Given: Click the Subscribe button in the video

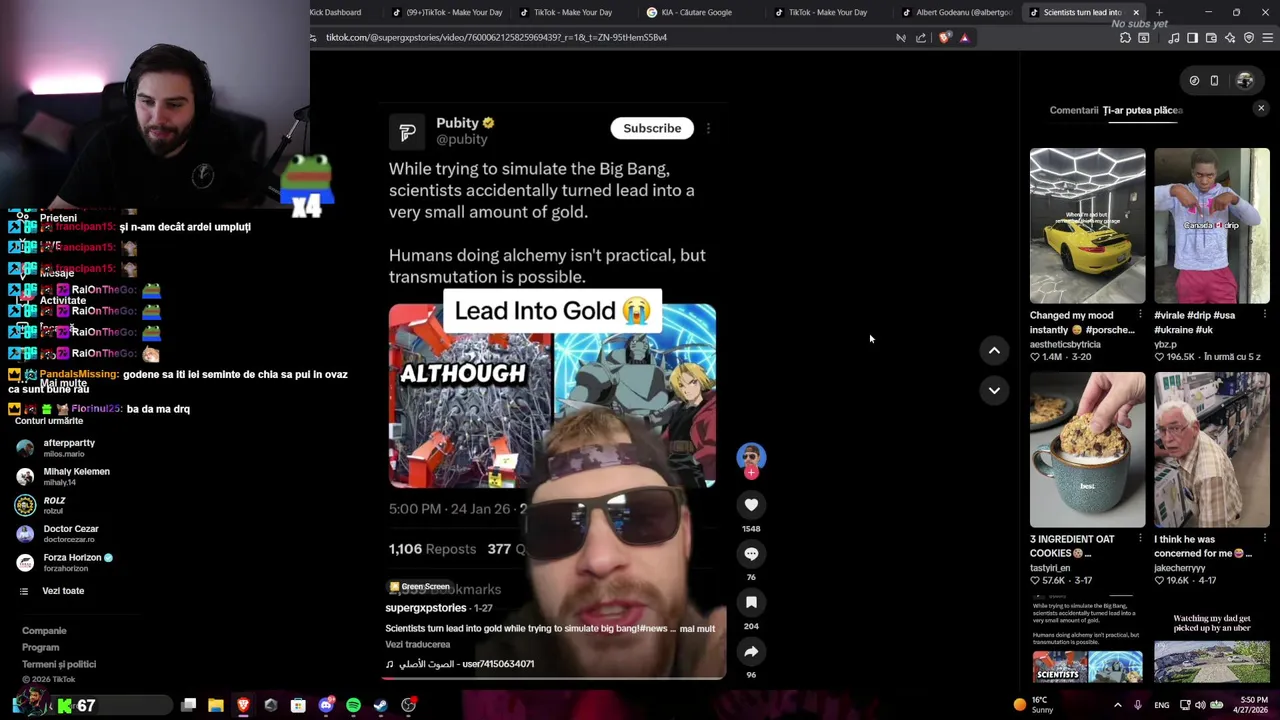Looking at the screenshot, I should [652, 128].
